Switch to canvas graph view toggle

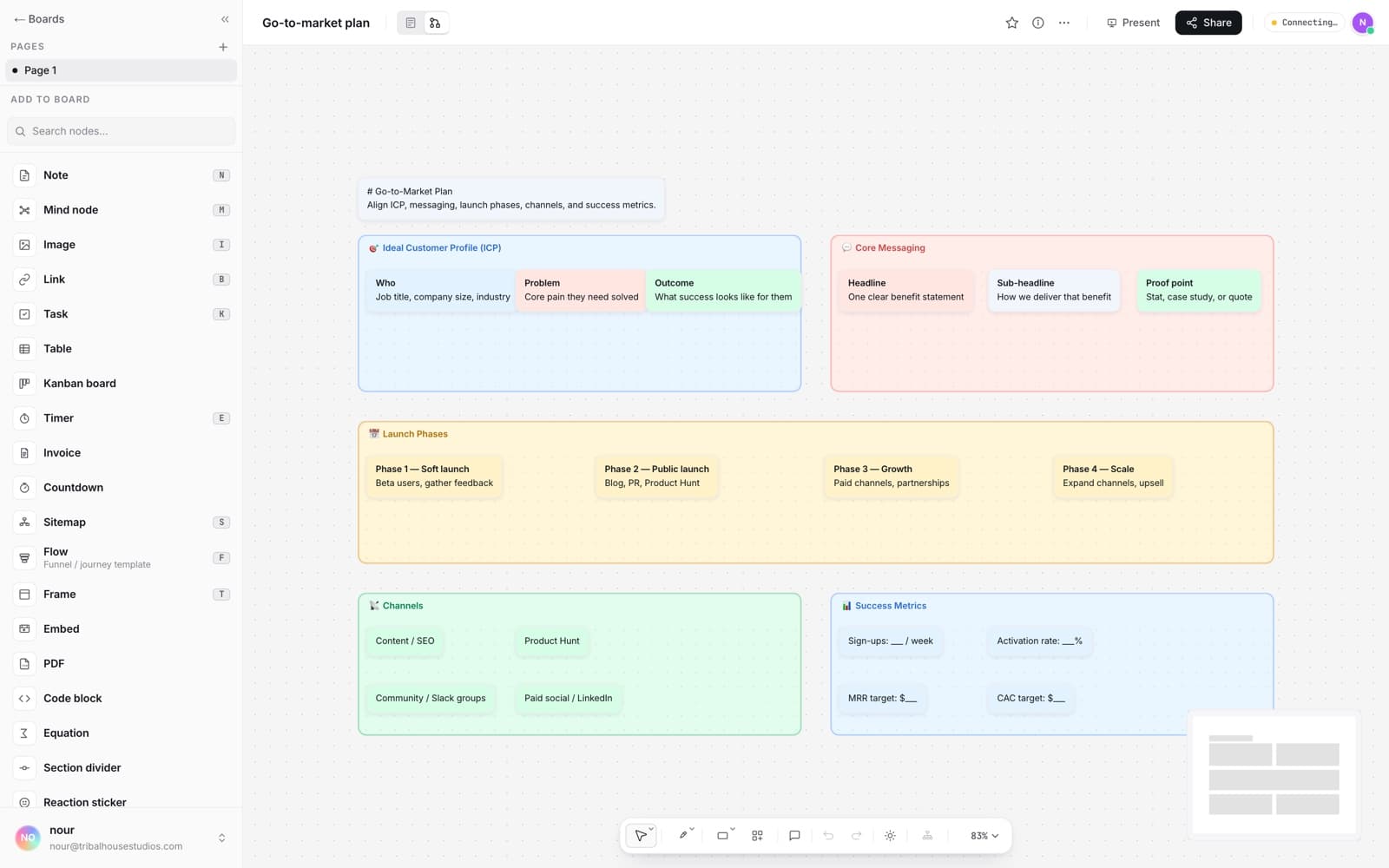pos(436,23)
